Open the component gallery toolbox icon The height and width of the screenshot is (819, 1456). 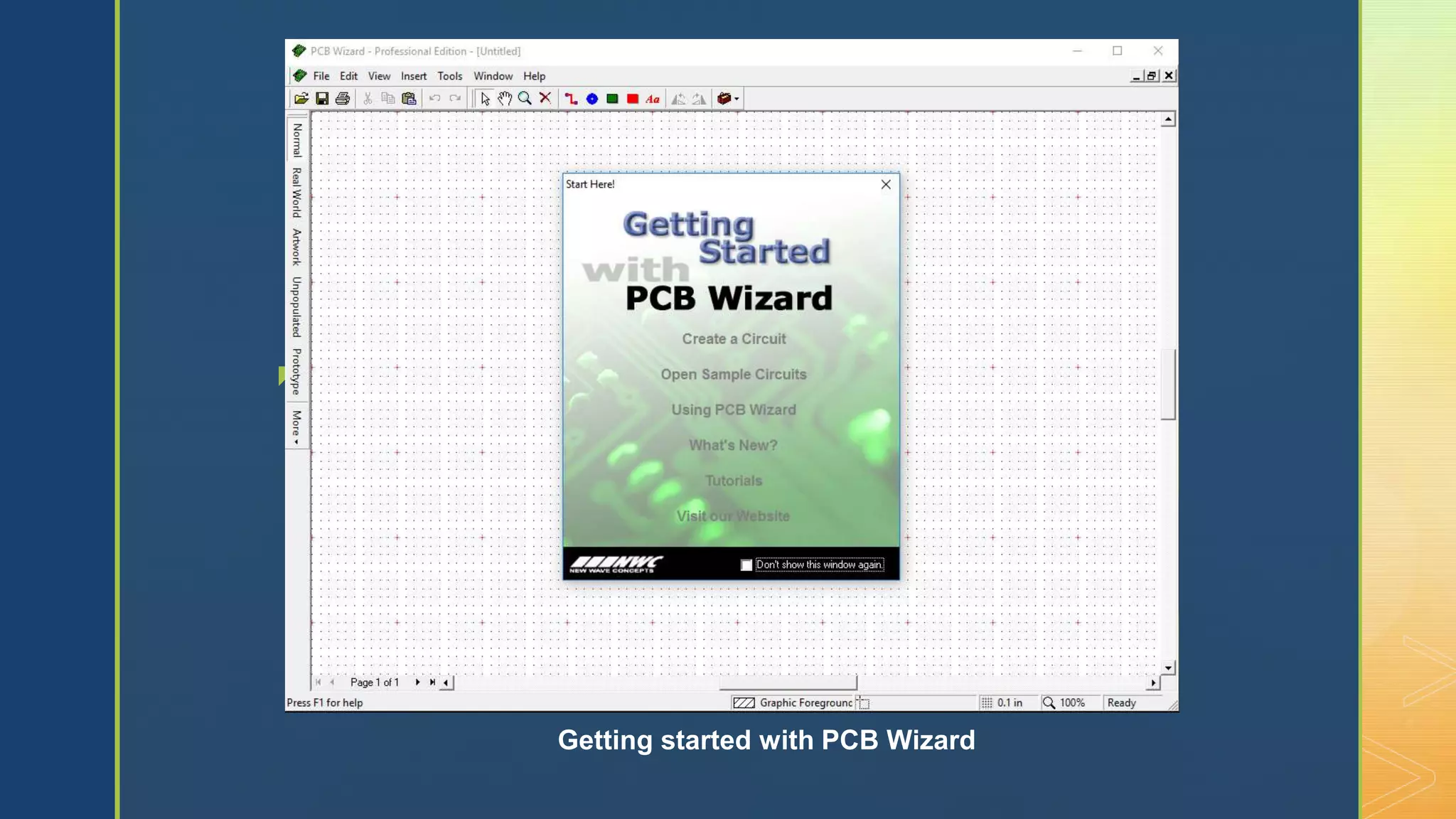tap(724, 99)
